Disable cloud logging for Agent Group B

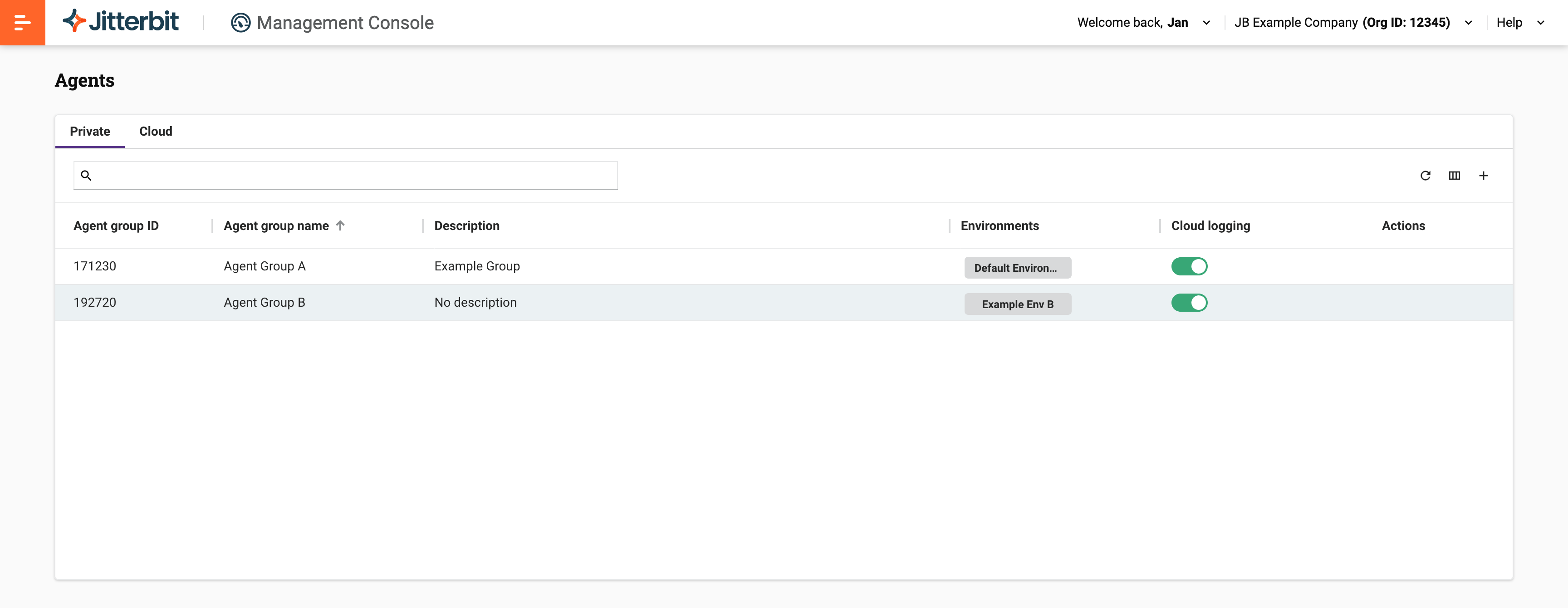coord(1189,303)
